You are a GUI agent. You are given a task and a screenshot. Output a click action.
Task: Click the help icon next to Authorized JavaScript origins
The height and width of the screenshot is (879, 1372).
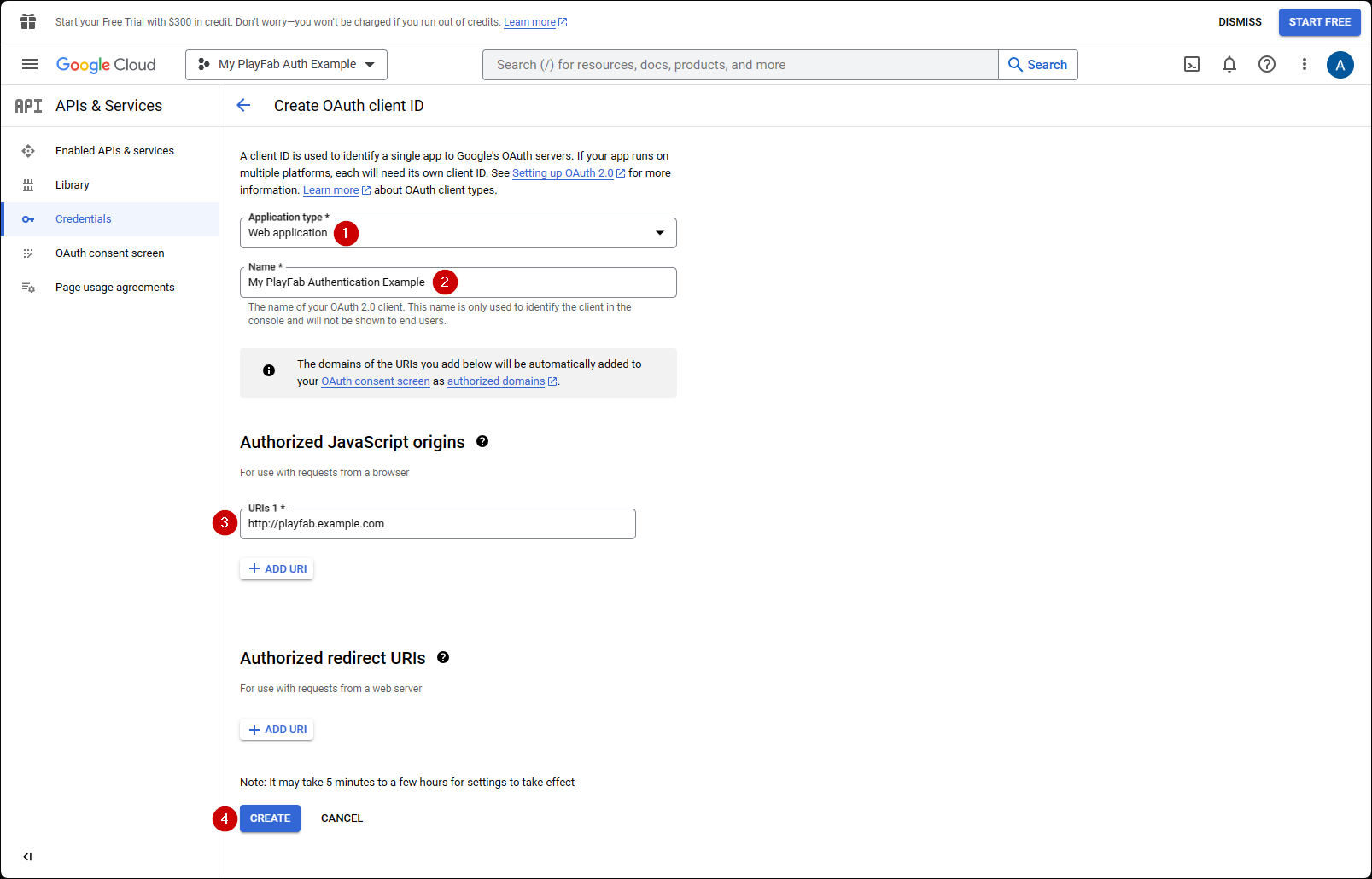coord(482,441)
